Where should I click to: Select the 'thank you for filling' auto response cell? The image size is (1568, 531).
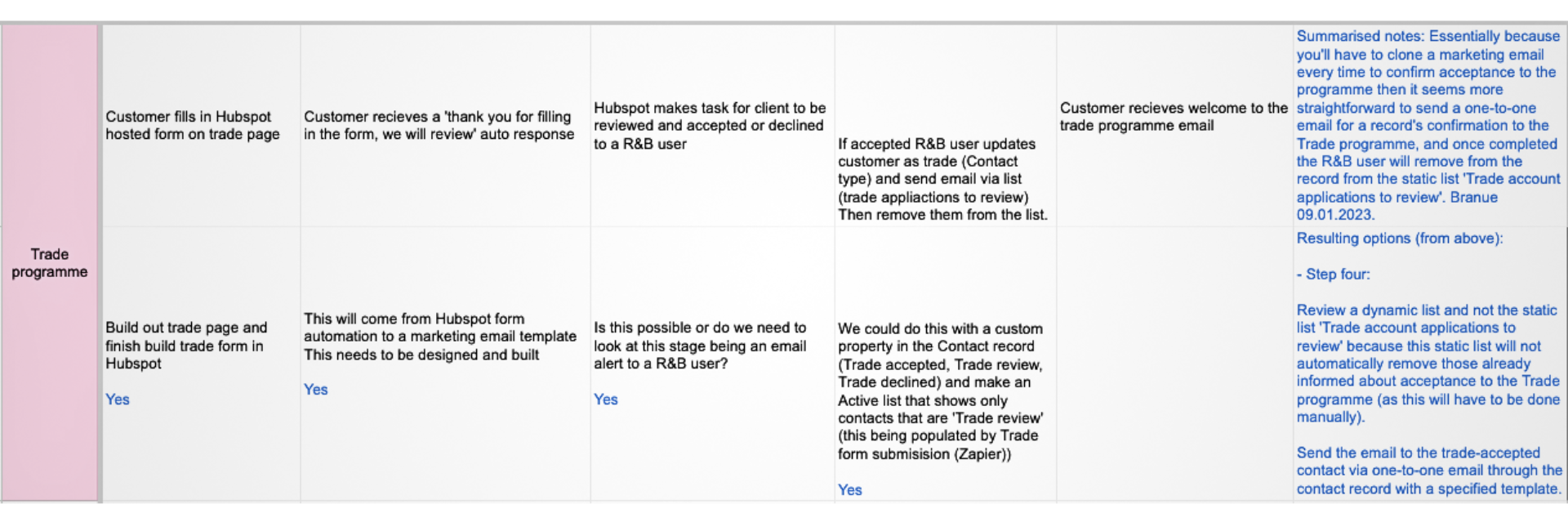439,125
